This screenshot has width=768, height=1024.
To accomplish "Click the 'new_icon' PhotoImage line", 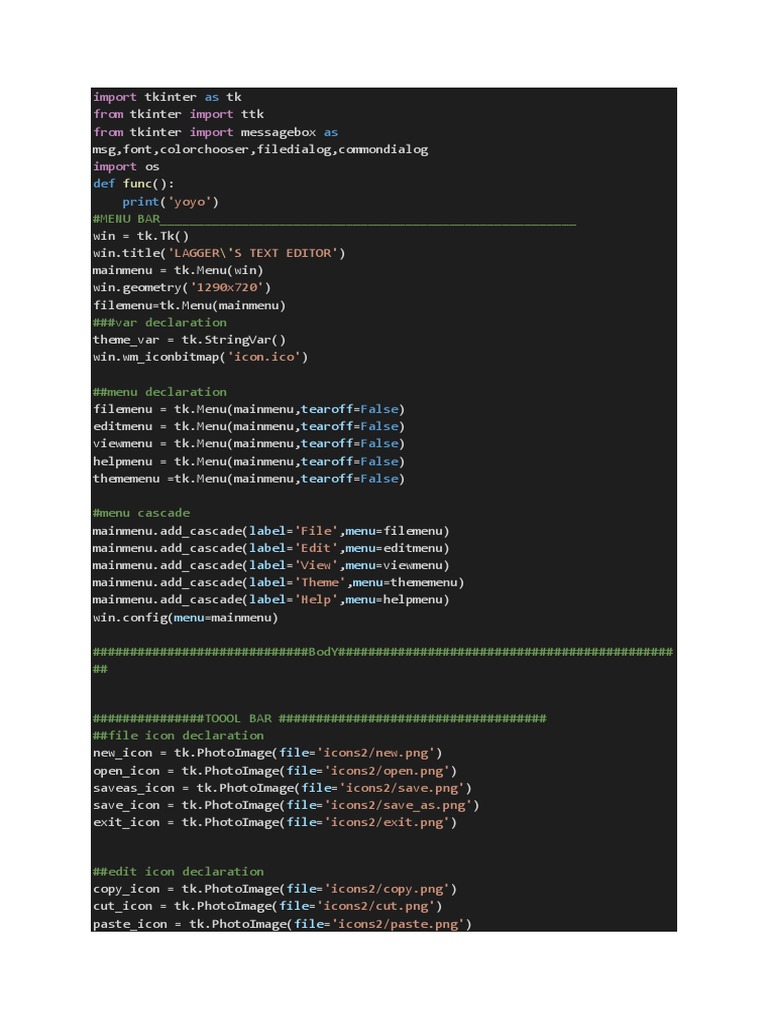I will pos(266,752).
